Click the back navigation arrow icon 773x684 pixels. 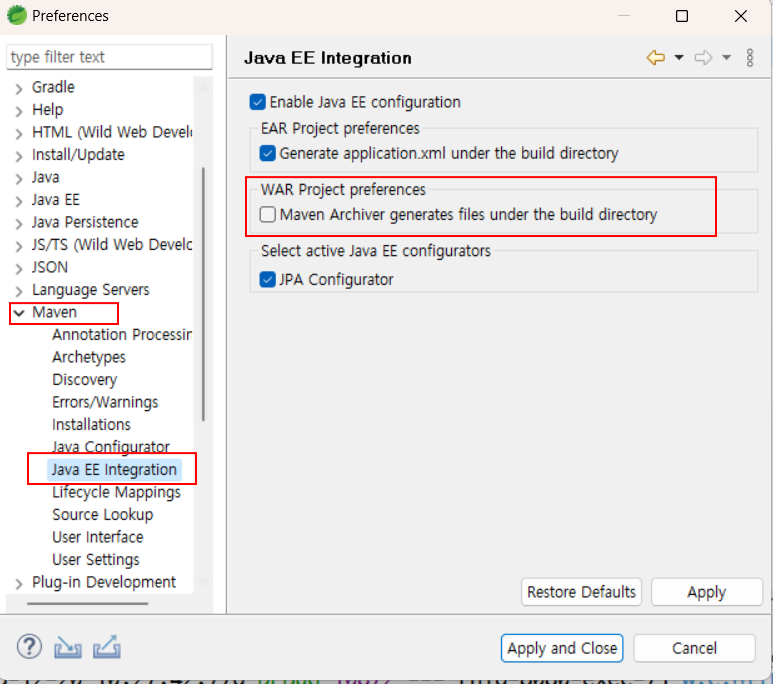pos(656,58)
